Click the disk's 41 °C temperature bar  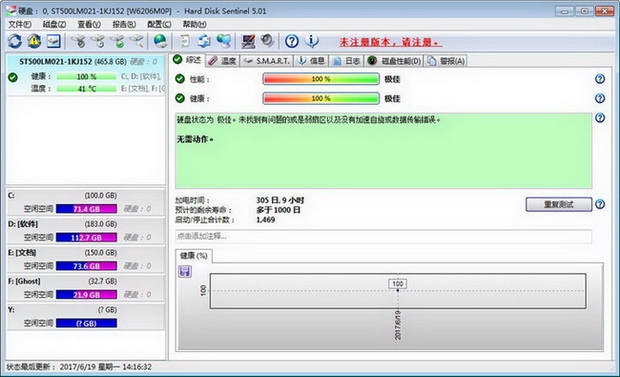pos(87,89)
